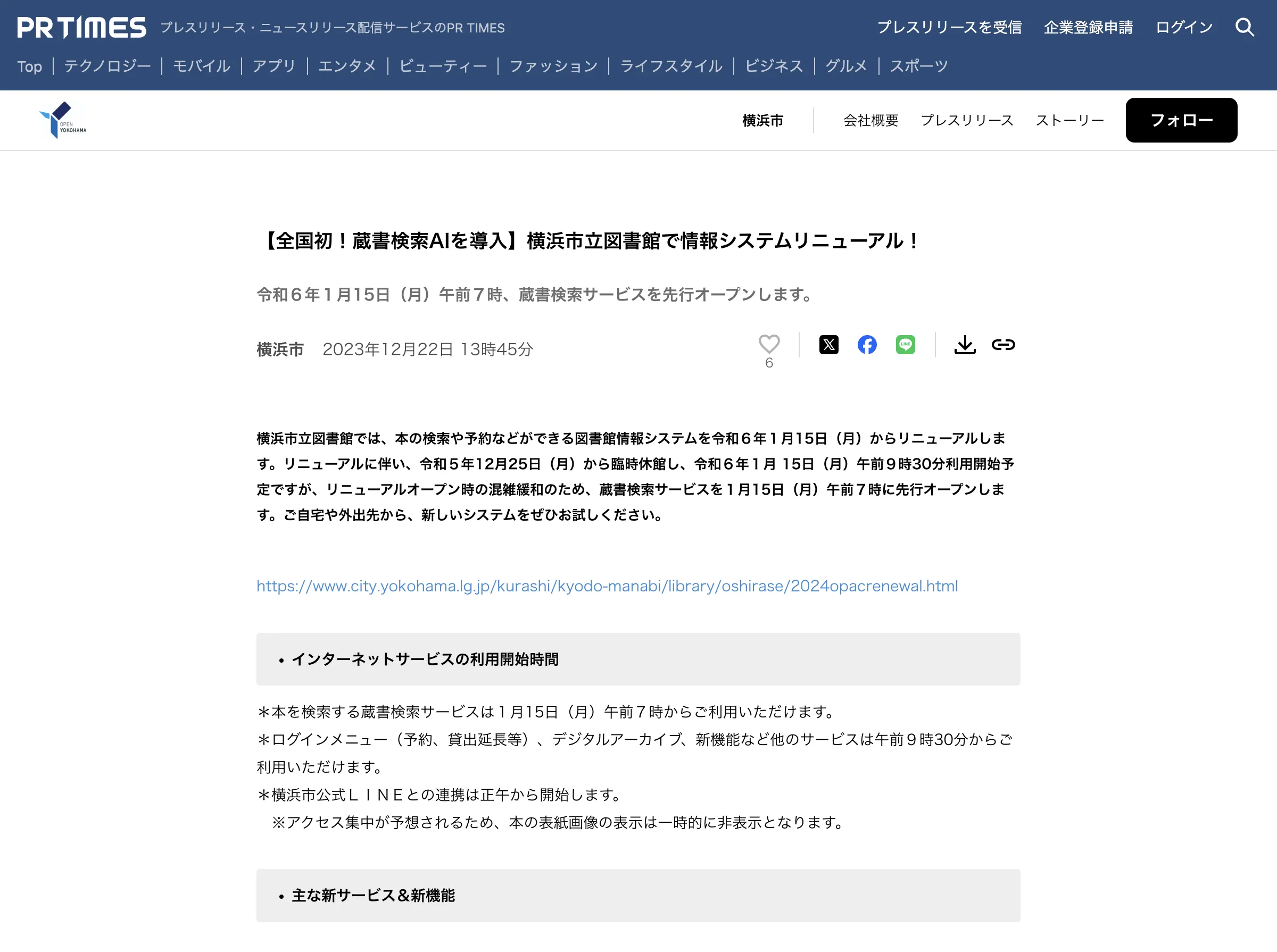Download the press release materials icon
The height and width of the screenshot is (952, 1277).
(965, 345)
